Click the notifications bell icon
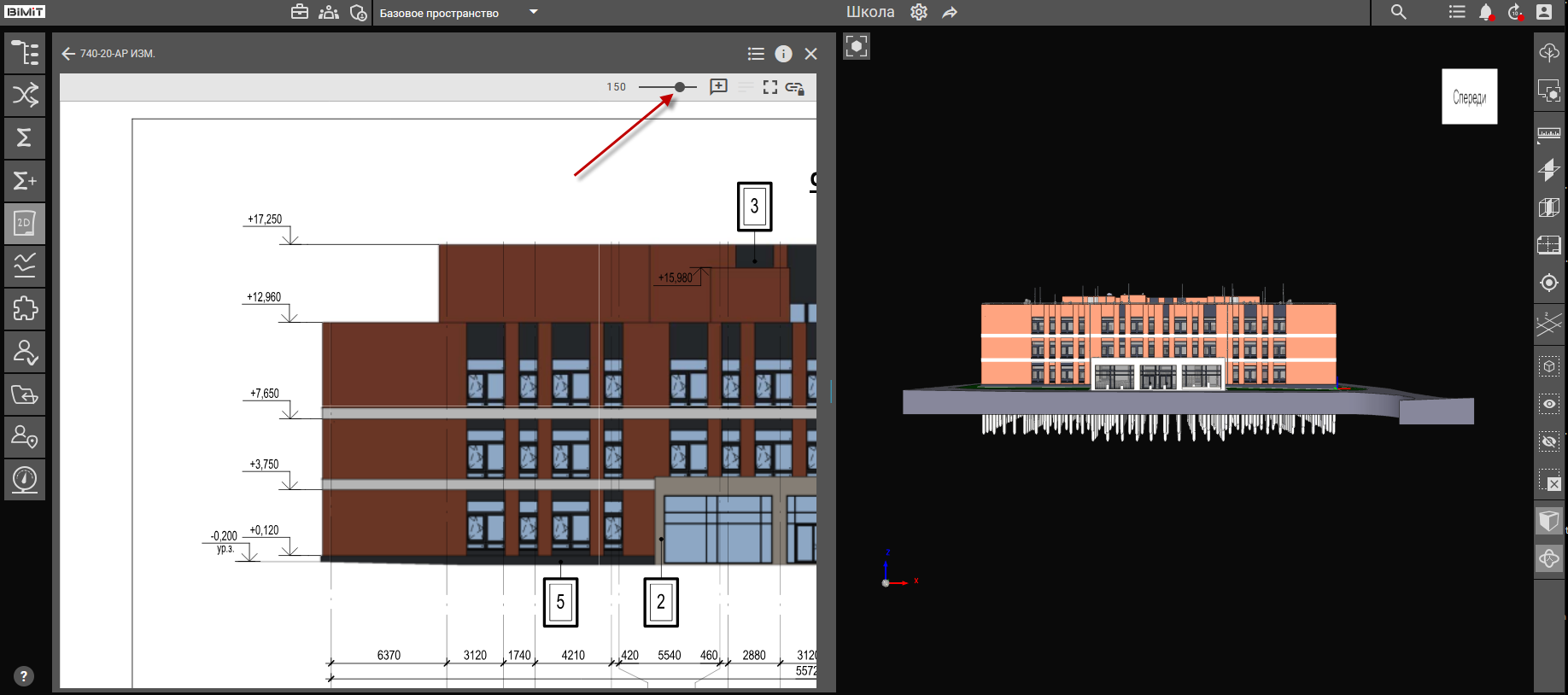 click(x=1485, y=12)
